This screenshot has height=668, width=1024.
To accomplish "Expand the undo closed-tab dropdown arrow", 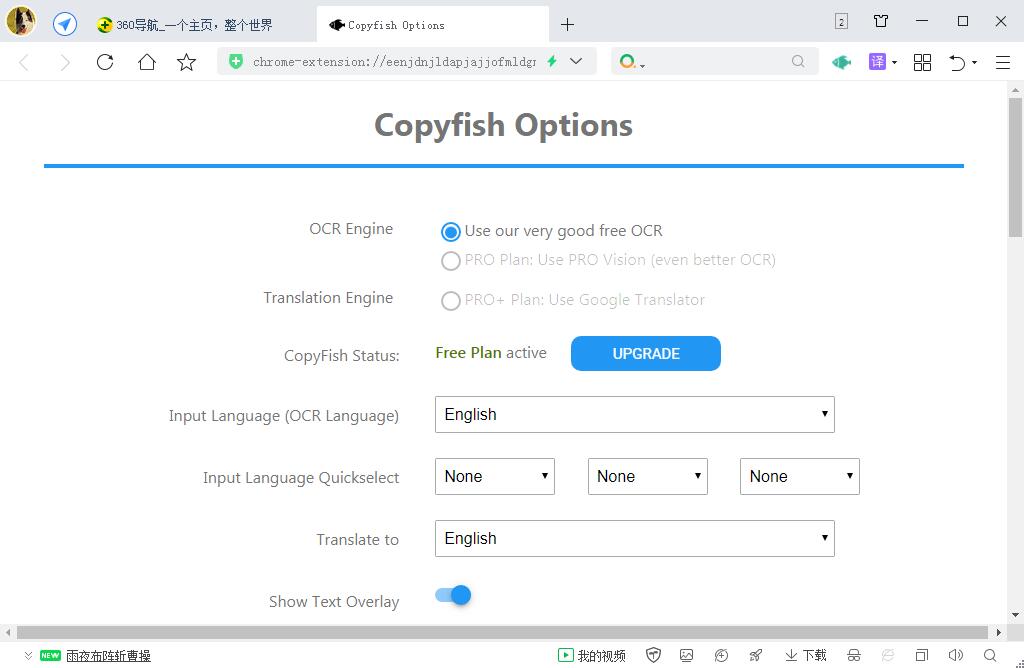I will [974, 63].
